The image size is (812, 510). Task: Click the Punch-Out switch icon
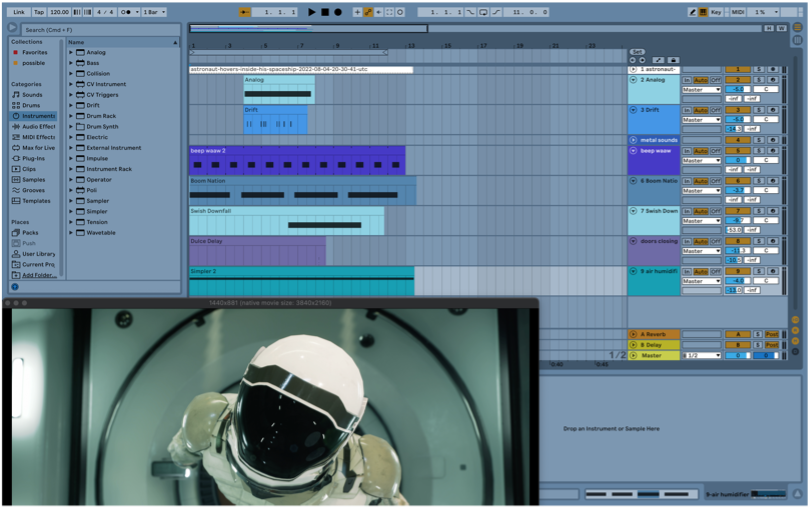(496, 12)
